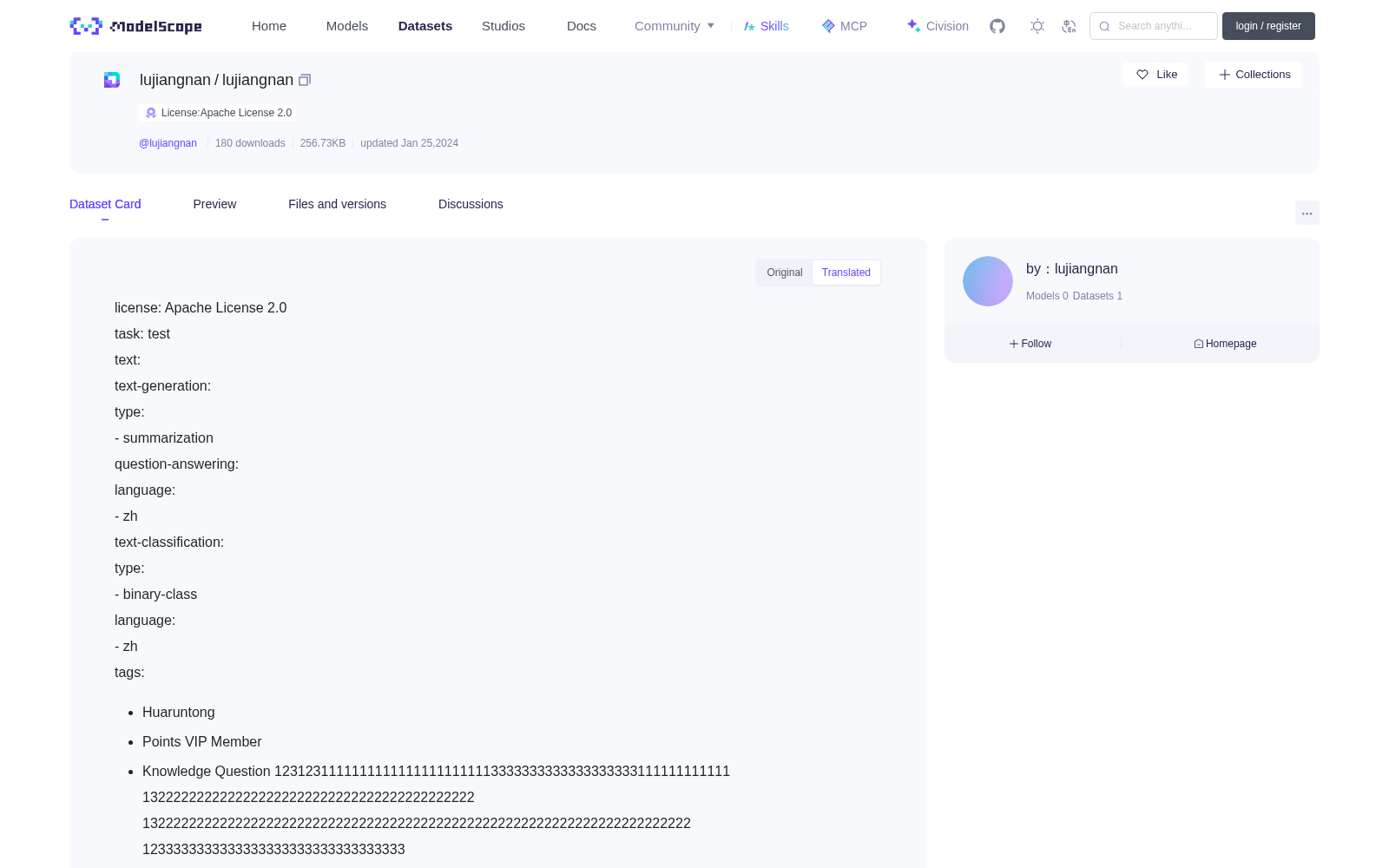
Task: Click the Apache License 2.0 badge
Action: click(x=218, y=113)
